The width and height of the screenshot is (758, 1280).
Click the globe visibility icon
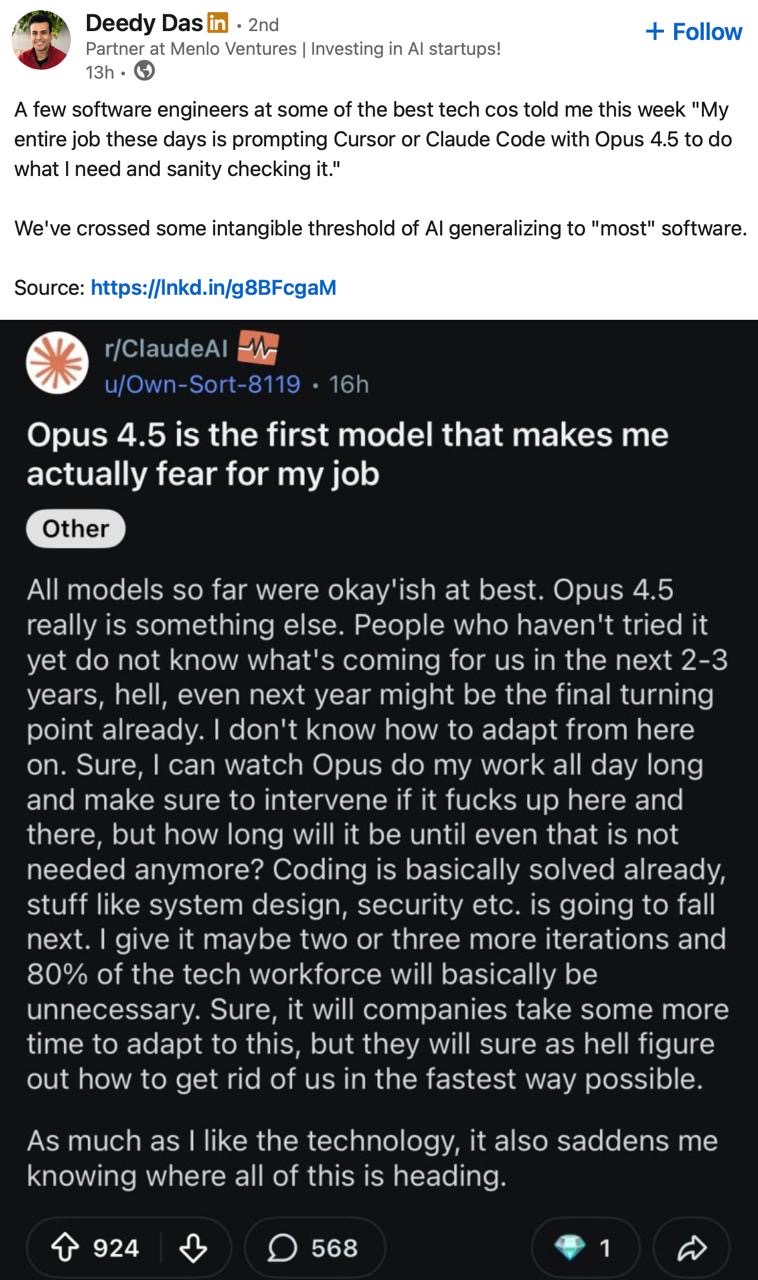144,71
